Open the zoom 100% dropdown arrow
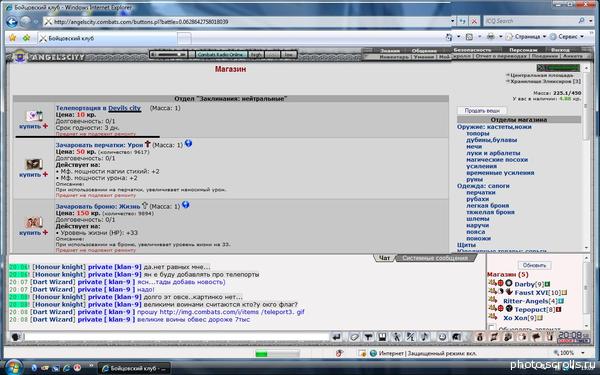Image resolution: width=600 pixels, height=375 pixels. tap(583, 353)
